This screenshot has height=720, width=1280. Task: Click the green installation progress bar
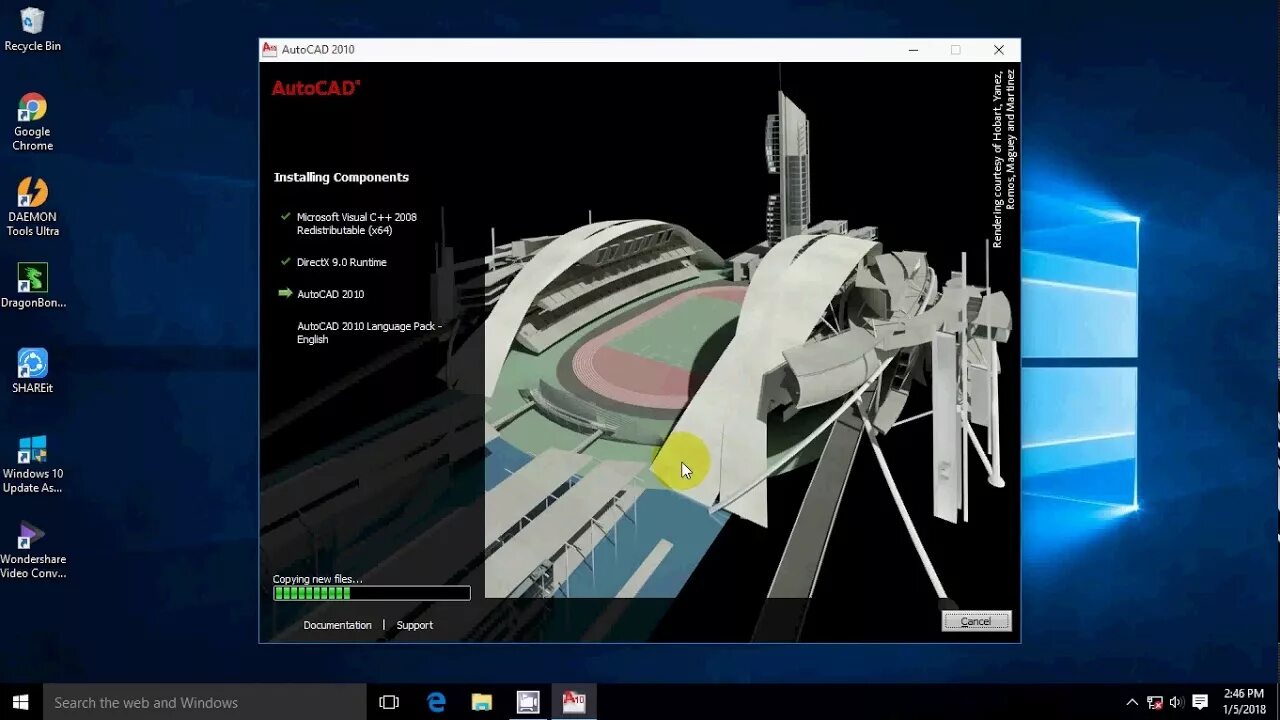pos(371,593)
